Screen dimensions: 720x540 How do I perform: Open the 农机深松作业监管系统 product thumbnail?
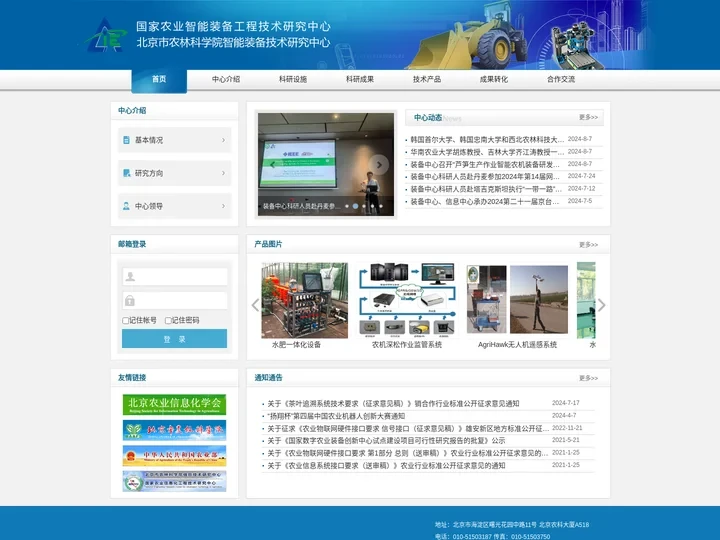(407, 299)
